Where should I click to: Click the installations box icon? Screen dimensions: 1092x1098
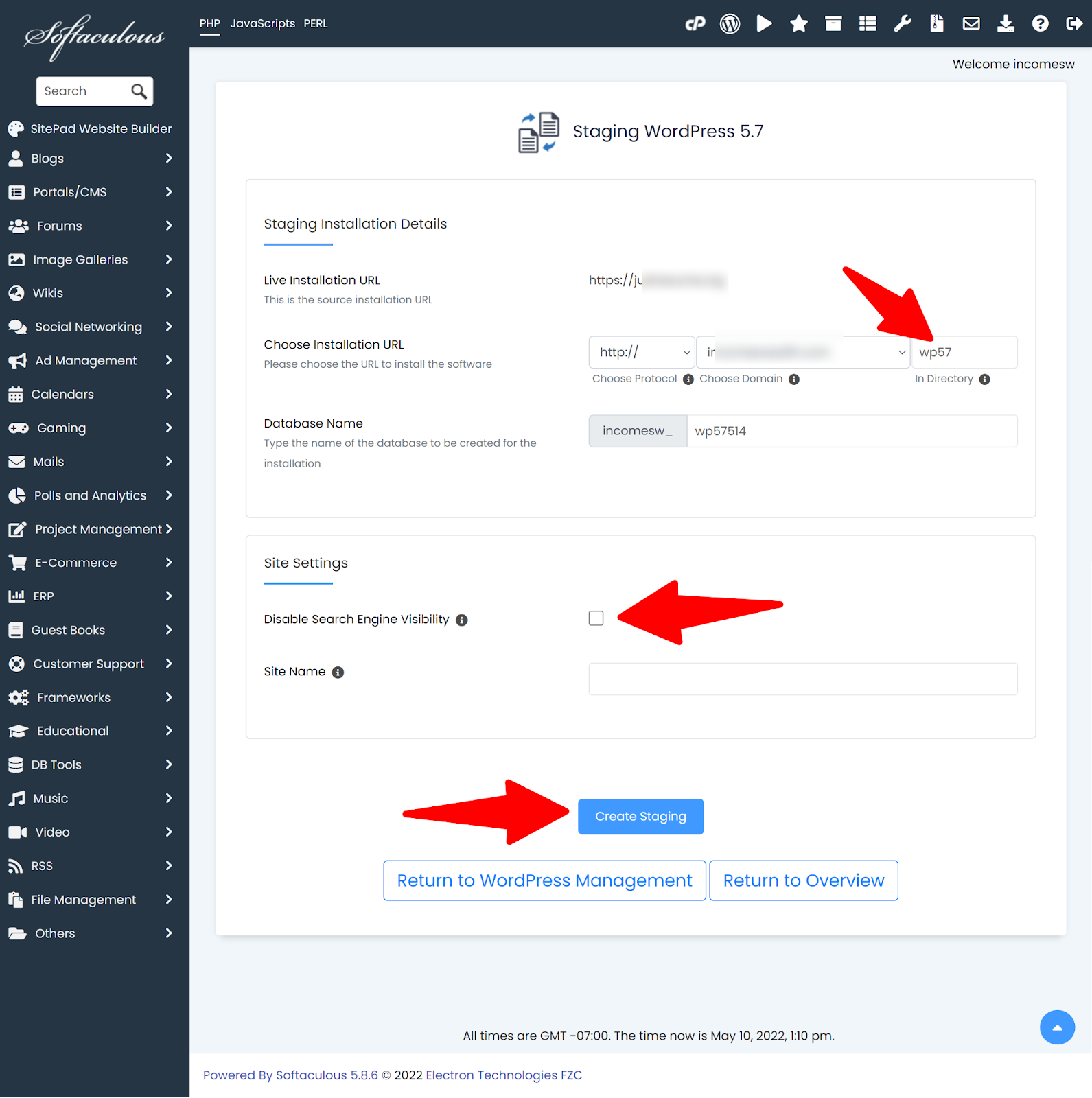pos(833,24)
